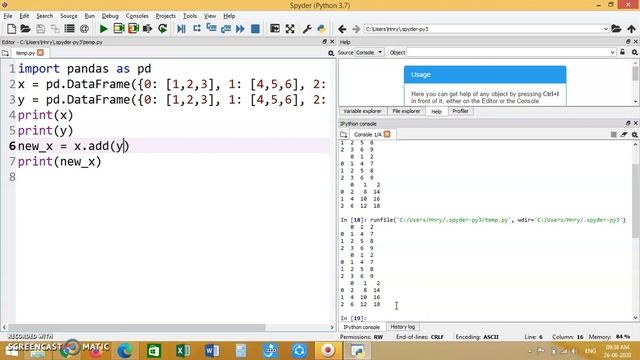Change to parent directory up arrow

[631, 29]
